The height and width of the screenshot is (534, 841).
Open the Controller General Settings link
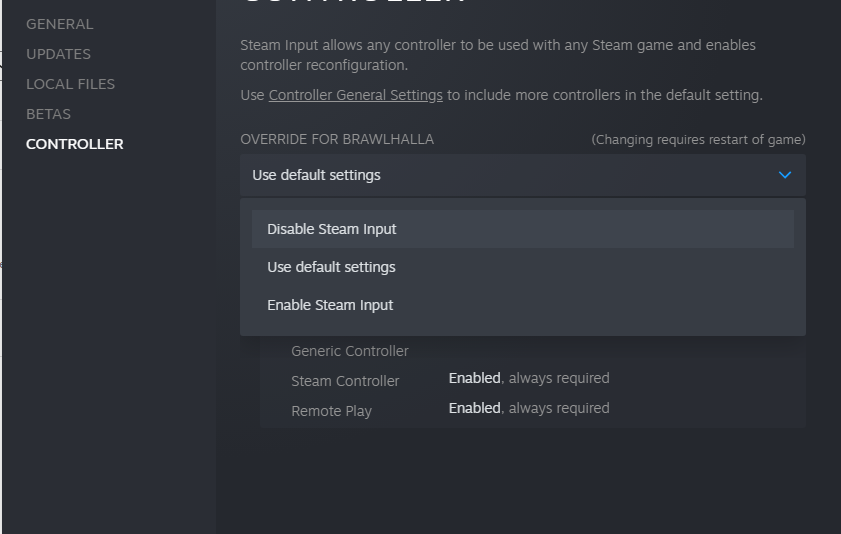[x=355, y=95]
